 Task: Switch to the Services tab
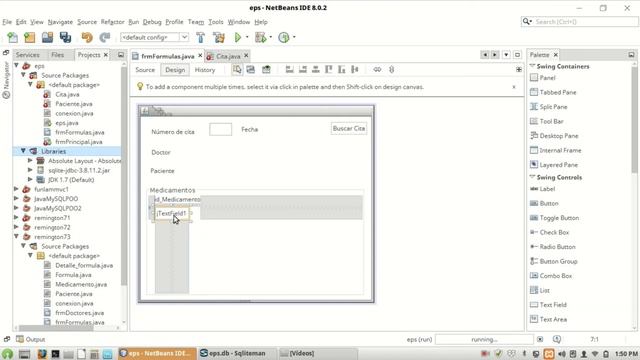click(x=27, y=55)
